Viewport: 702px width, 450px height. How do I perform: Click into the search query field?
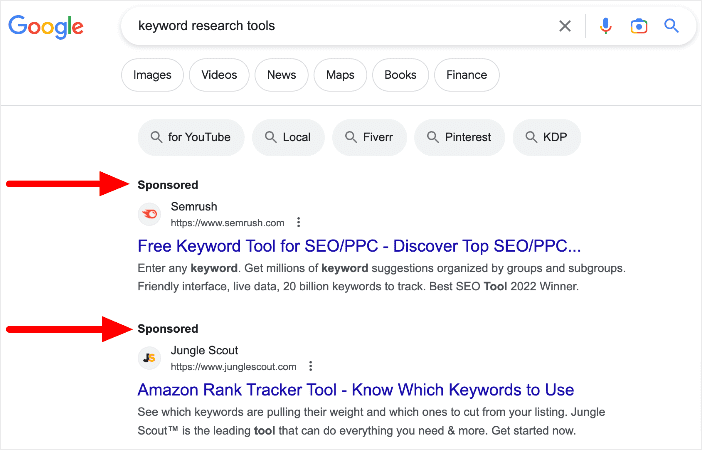point(340,26)
